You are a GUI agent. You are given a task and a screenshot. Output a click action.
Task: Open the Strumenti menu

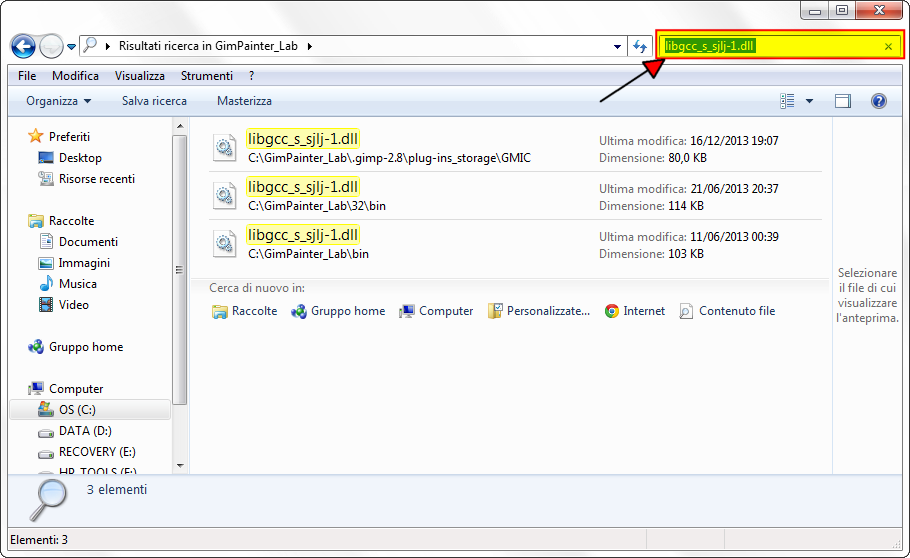point(207,76)
